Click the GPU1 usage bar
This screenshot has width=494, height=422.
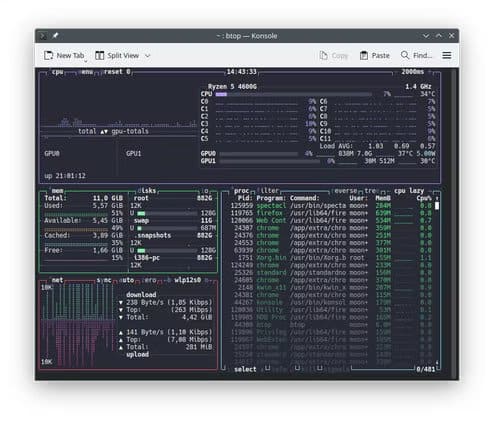point(270,161)
